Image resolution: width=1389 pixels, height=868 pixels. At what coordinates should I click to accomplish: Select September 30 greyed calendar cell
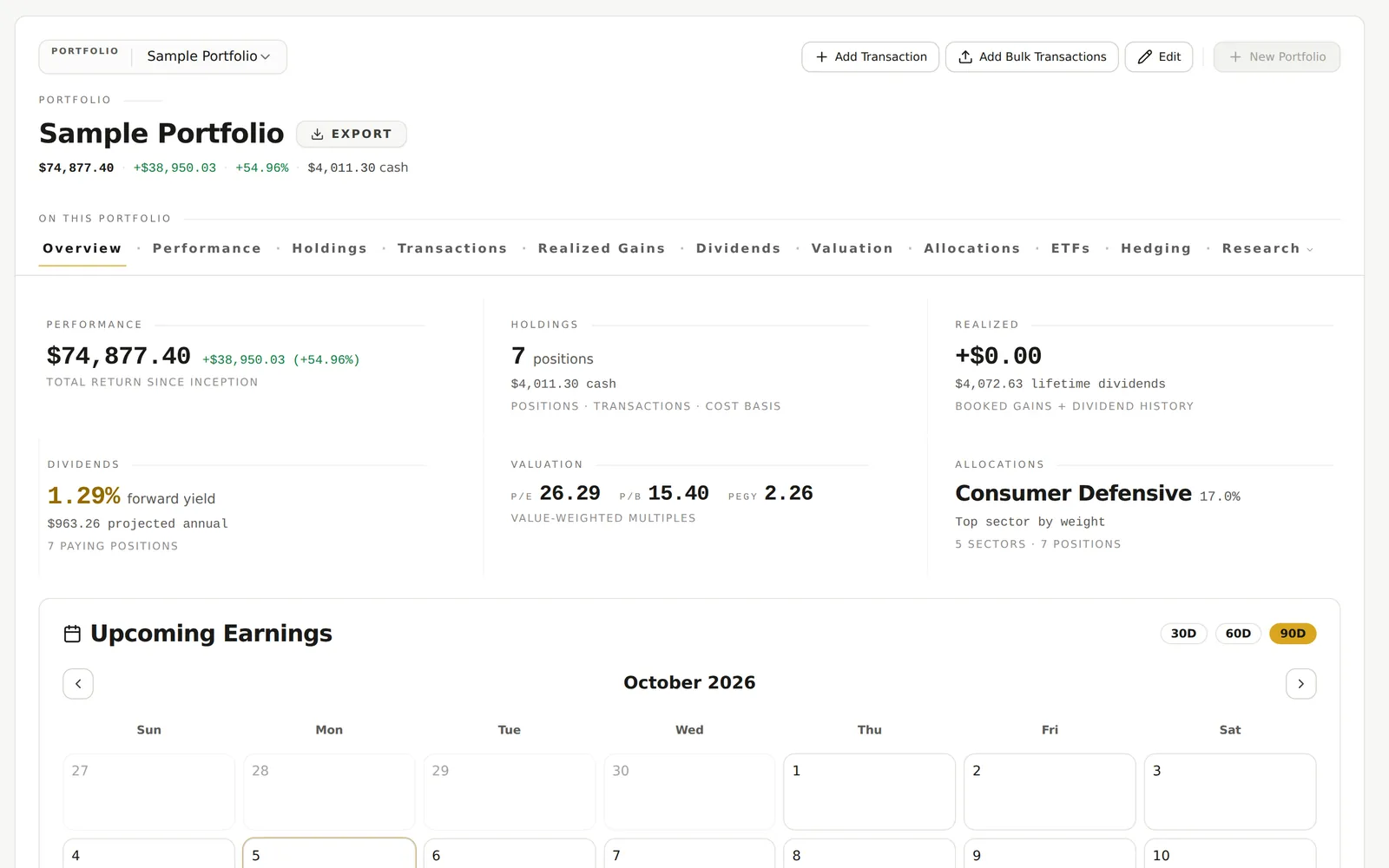click(x=689, y=792)
